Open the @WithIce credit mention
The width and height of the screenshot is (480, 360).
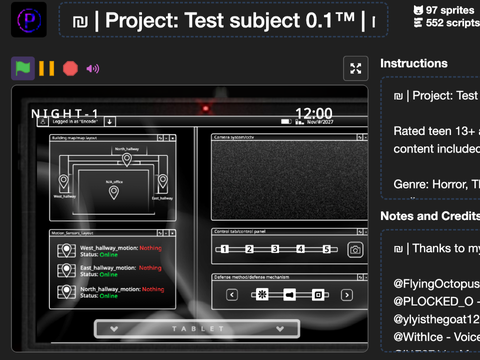[x=418, y=337]
